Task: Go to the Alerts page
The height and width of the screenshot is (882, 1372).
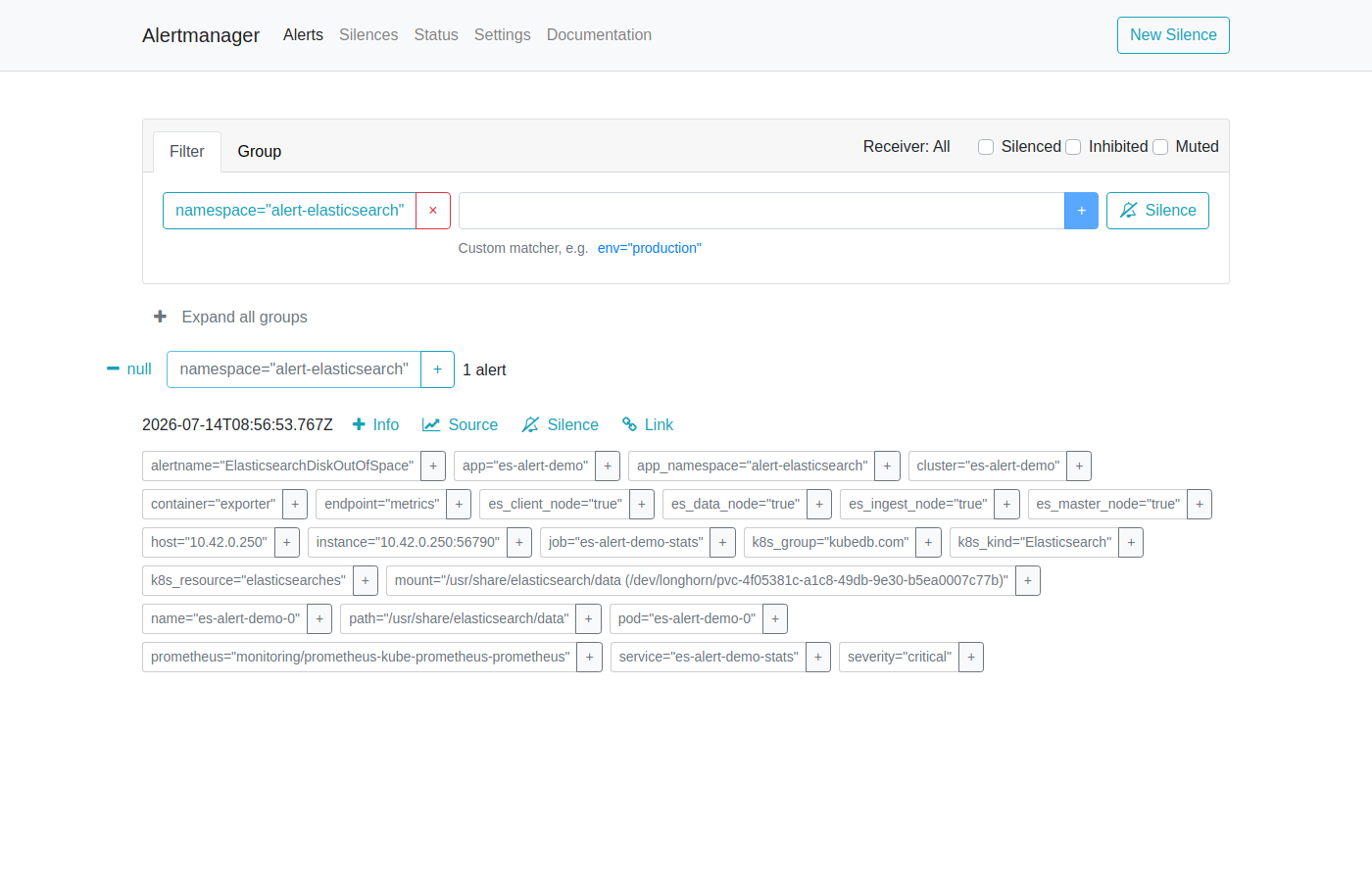Action: (303, 35)
